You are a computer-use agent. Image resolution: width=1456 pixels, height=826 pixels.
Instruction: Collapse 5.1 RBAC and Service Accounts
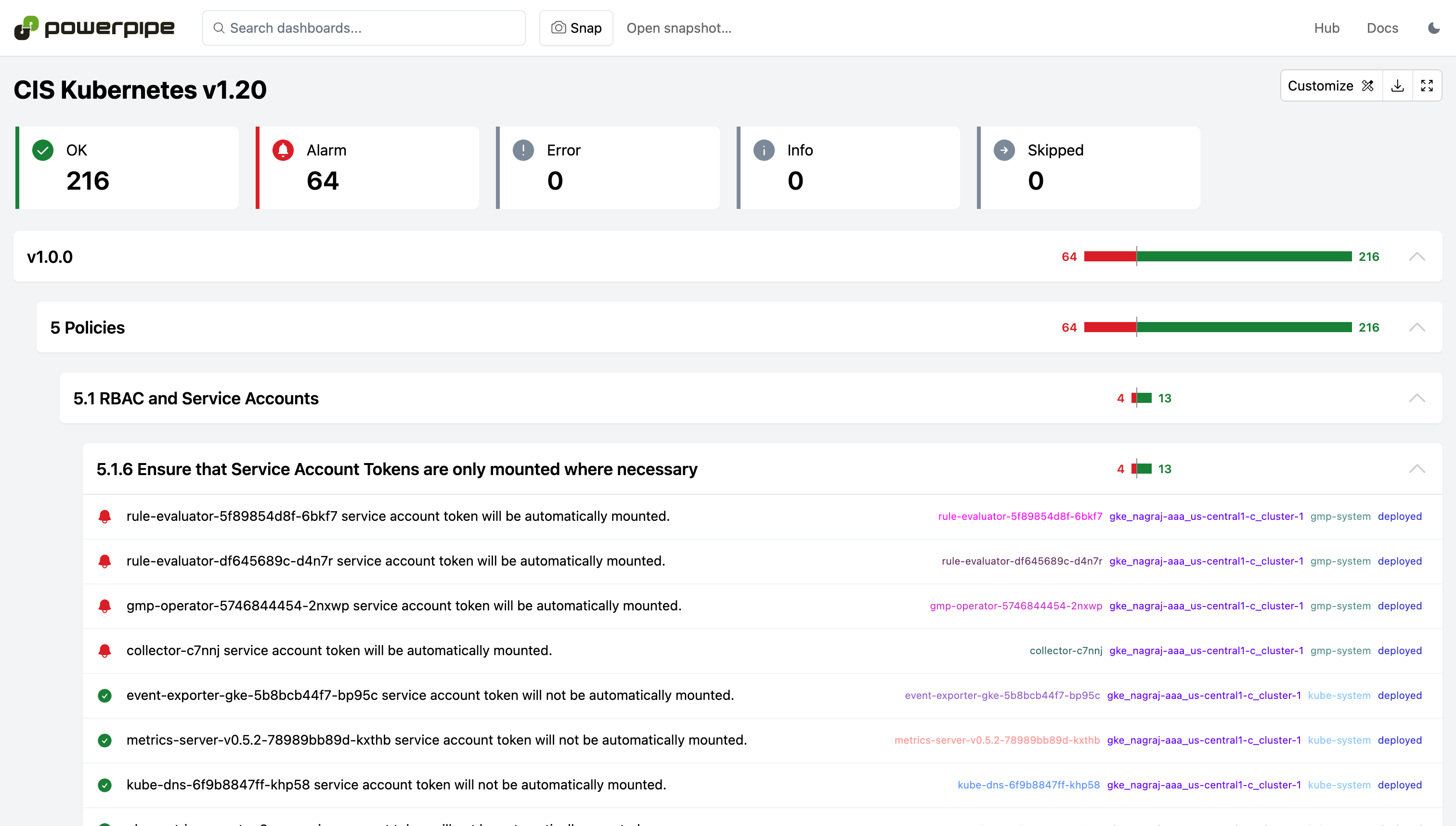click(1417, 398)
